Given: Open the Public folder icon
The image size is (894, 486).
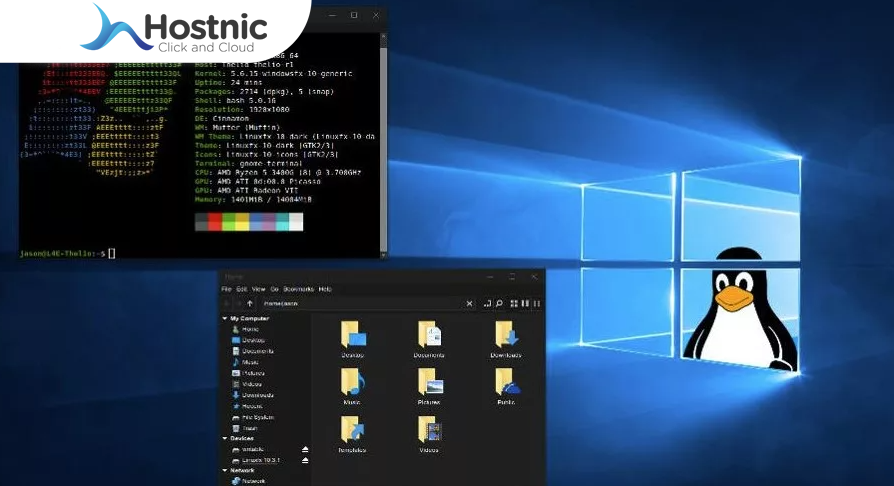Looking at the screenshot, I should 506,383.
